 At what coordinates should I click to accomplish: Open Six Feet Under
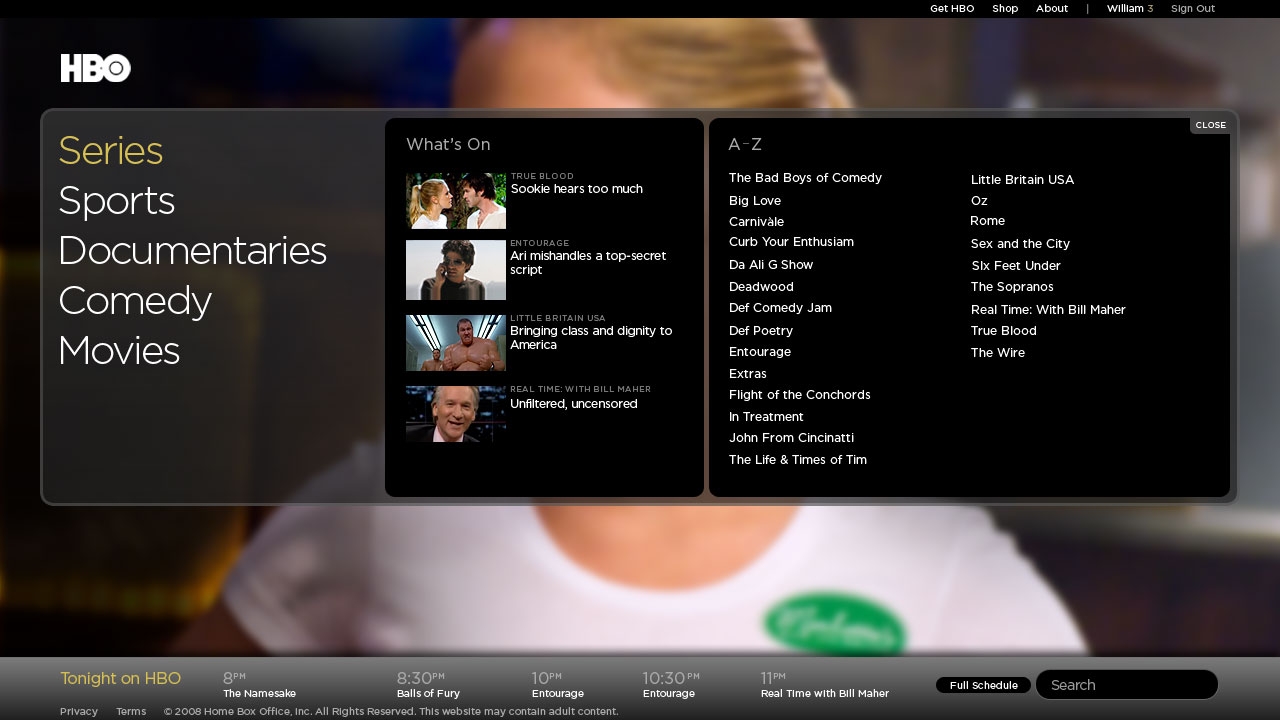coord(1016,266)
